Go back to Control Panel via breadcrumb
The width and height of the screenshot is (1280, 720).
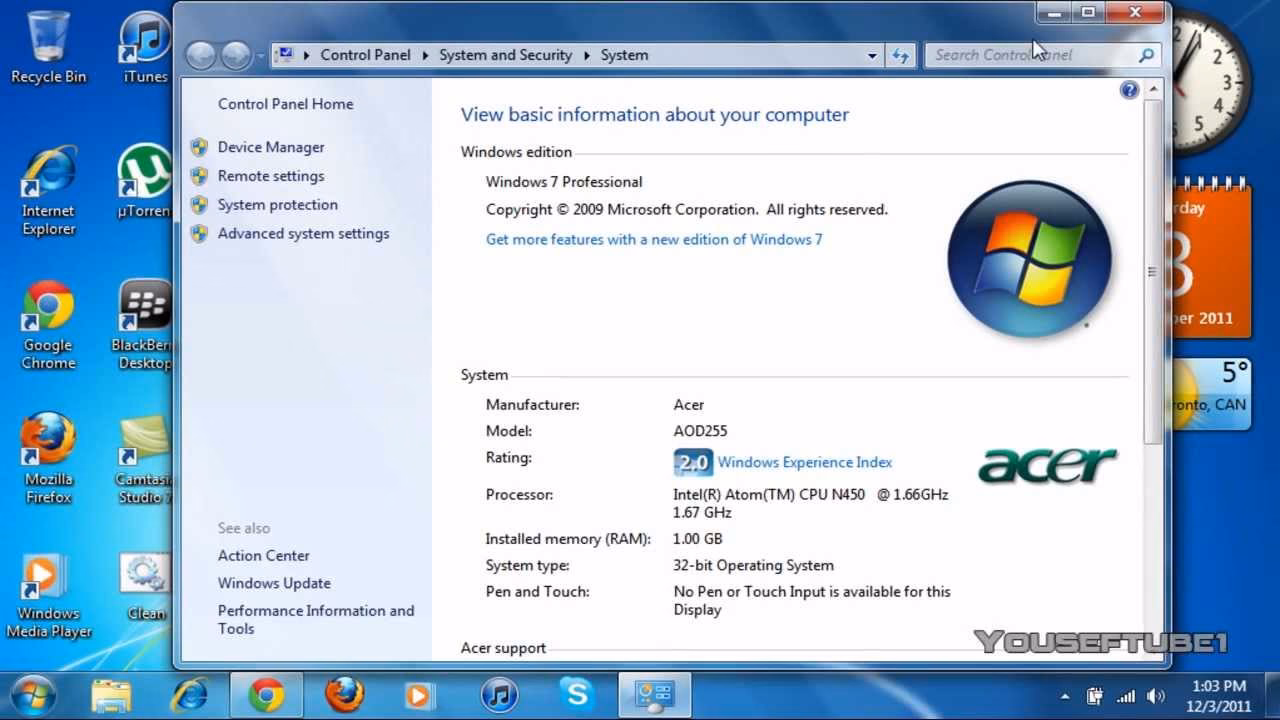(365, 55)
